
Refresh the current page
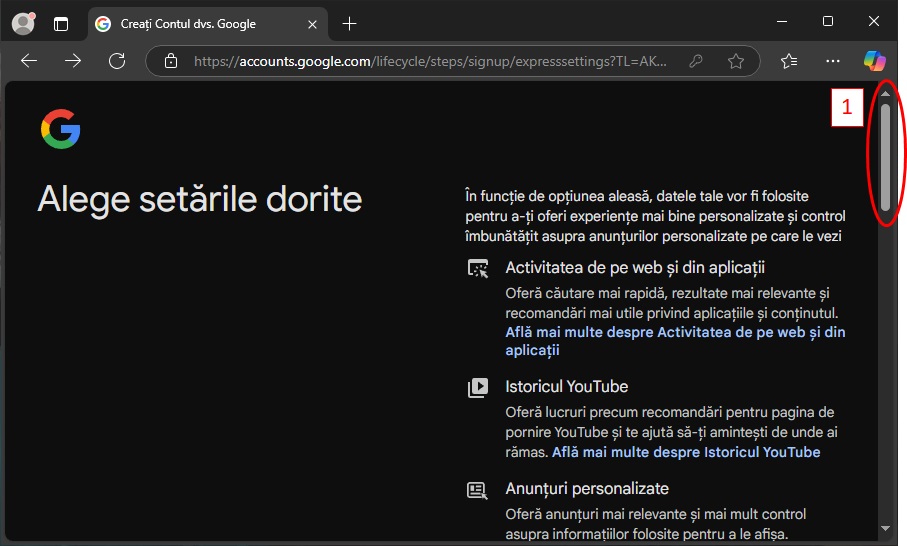point(117,61)
